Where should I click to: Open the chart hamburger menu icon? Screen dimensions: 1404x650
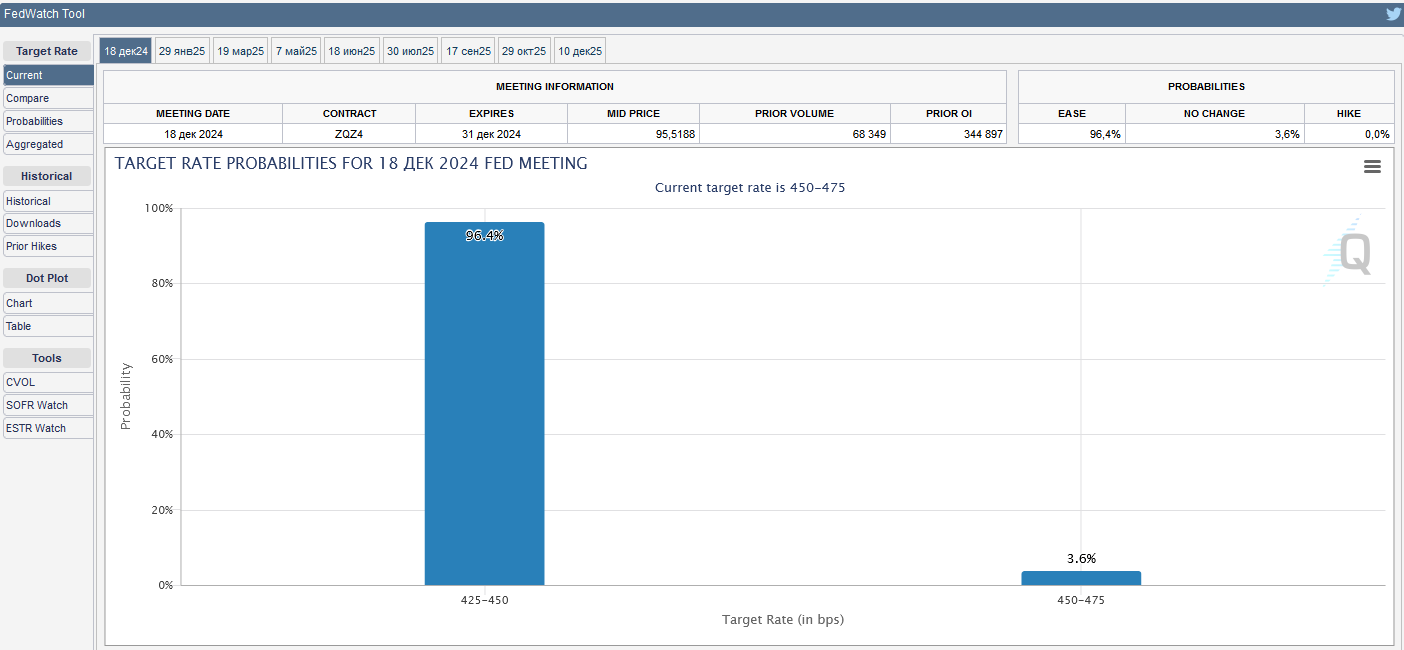point(1372,167)
